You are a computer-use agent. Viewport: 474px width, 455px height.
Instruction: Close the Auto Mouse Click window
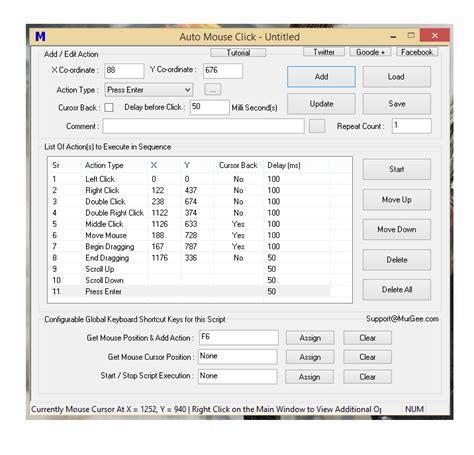click(x=434, y=35)
